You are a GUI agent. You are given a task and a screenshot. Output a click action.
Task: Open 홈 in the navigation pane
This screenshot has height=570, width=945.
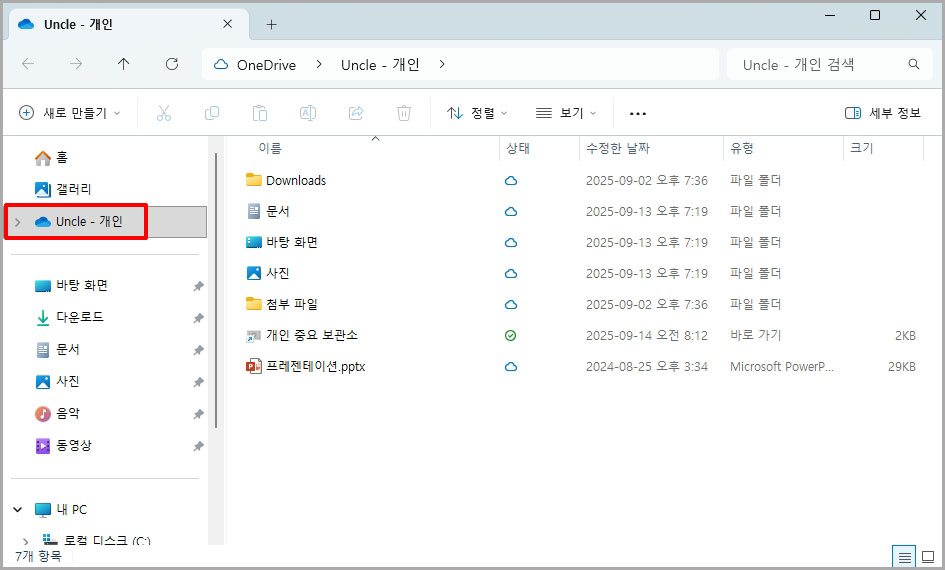click(51, 158)
